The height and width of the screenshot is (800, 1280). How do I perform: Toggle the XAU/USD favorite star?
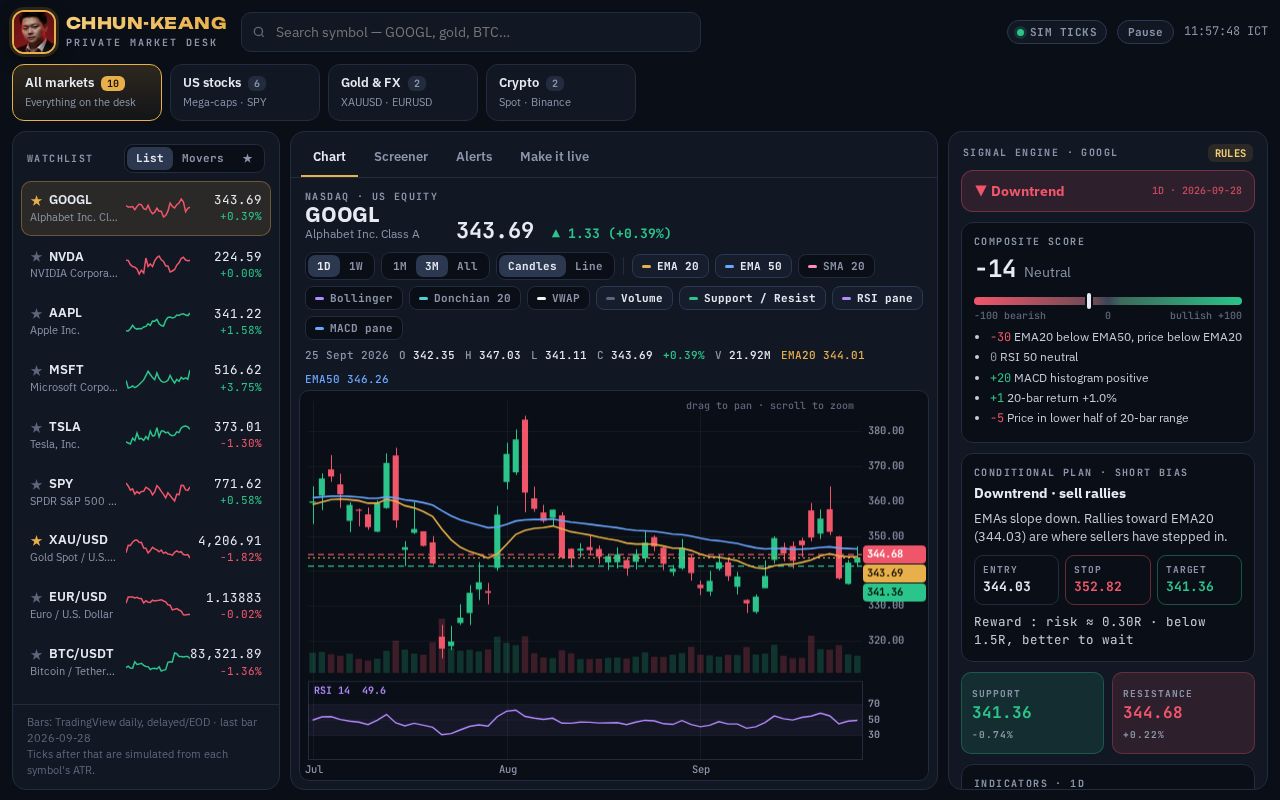point(37,540)
